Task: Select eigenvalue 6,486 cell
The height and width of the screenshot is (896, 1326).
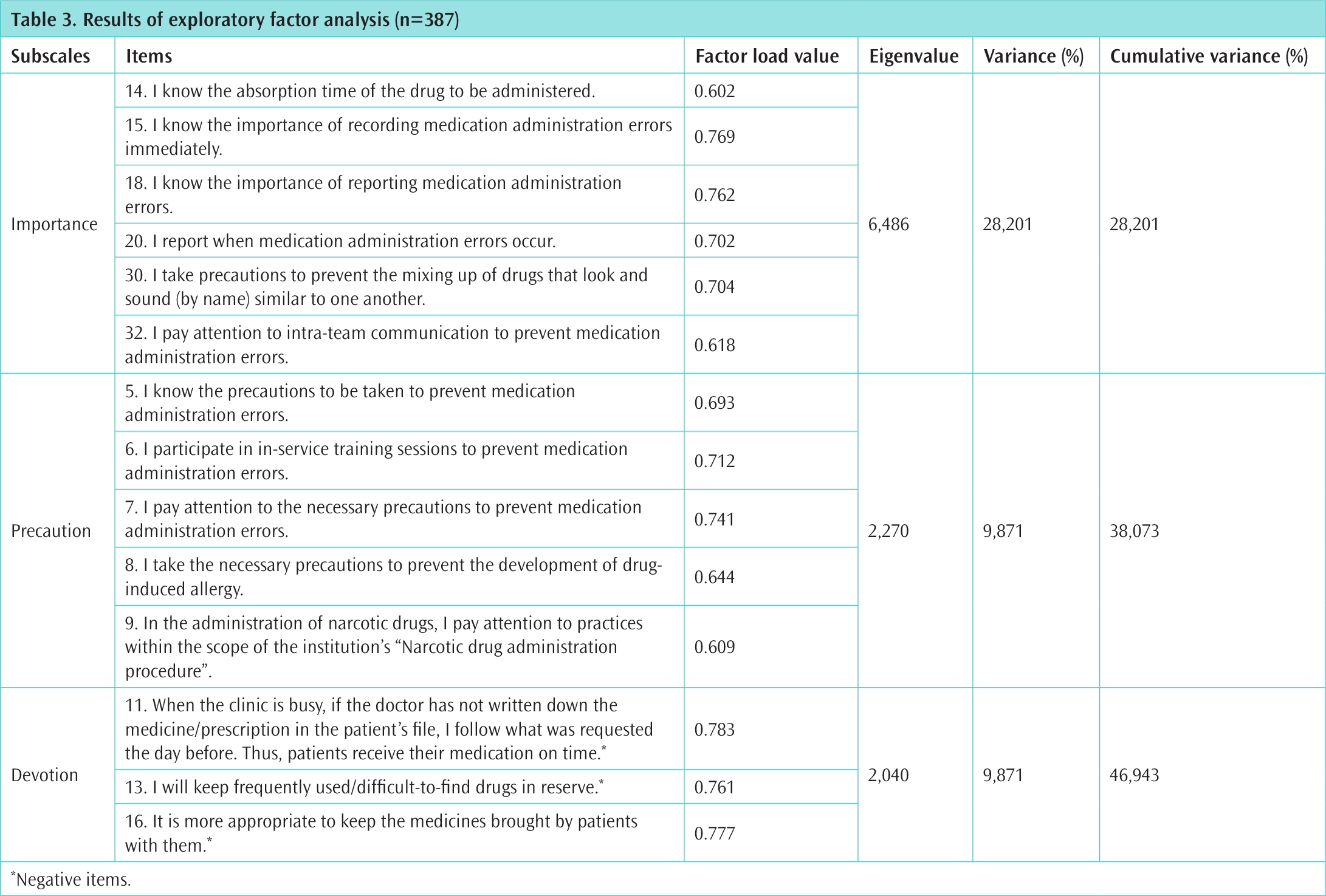Action: 888,224
